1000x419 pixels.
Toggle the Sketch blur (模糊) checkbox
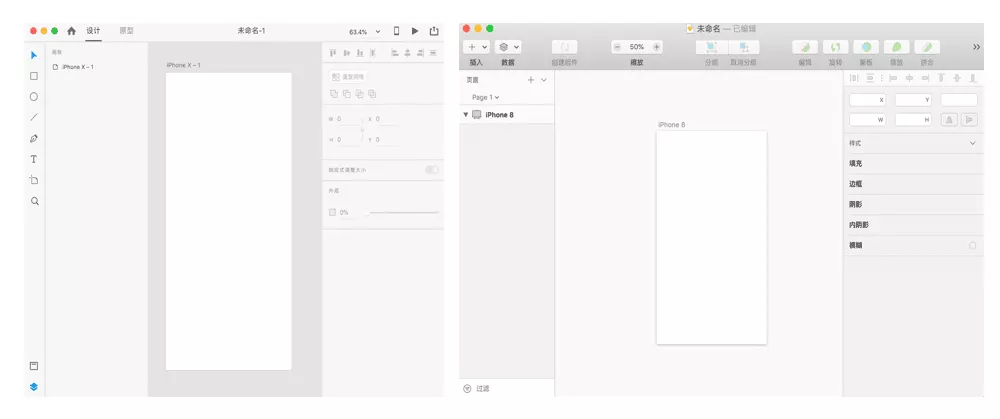click(x=972, y=246)
